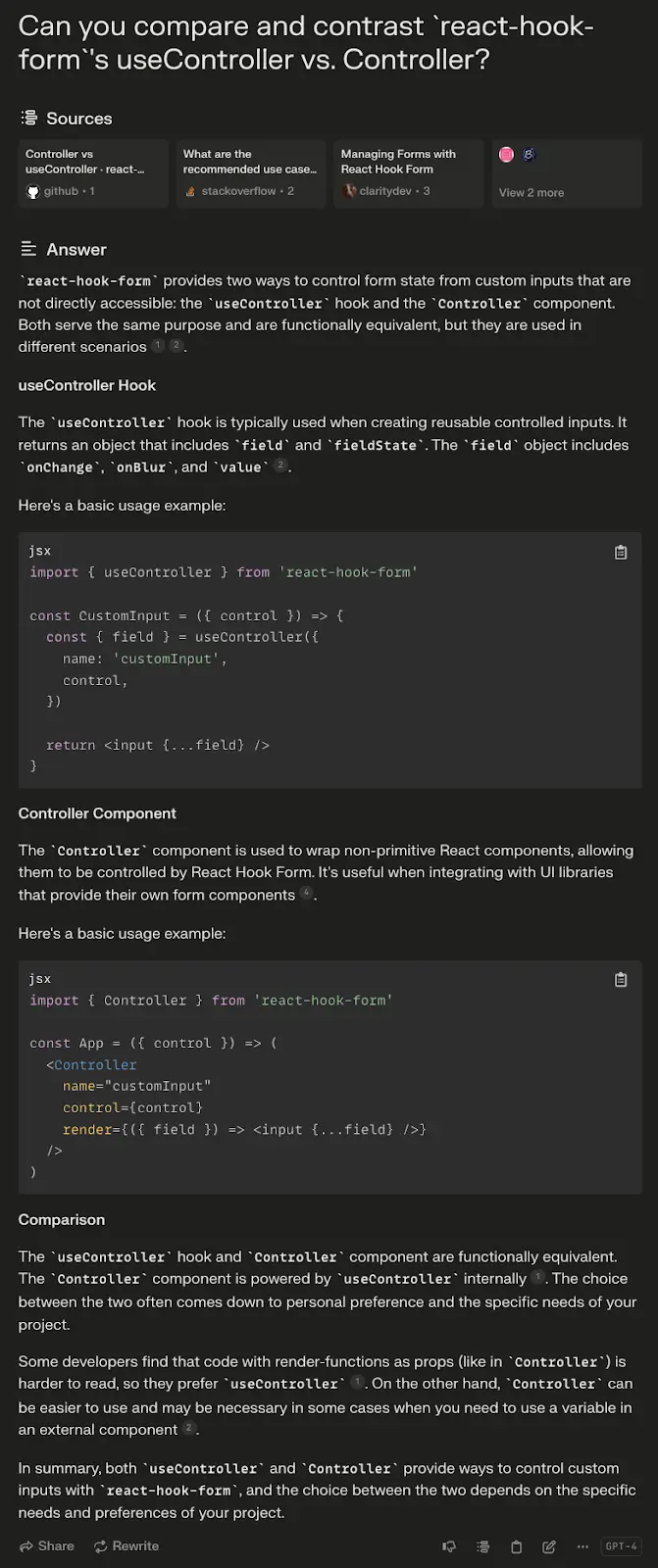The height and width of the screenshot is (1568, 658).
Task: Copy the useController code example
Action: point(621,553)
